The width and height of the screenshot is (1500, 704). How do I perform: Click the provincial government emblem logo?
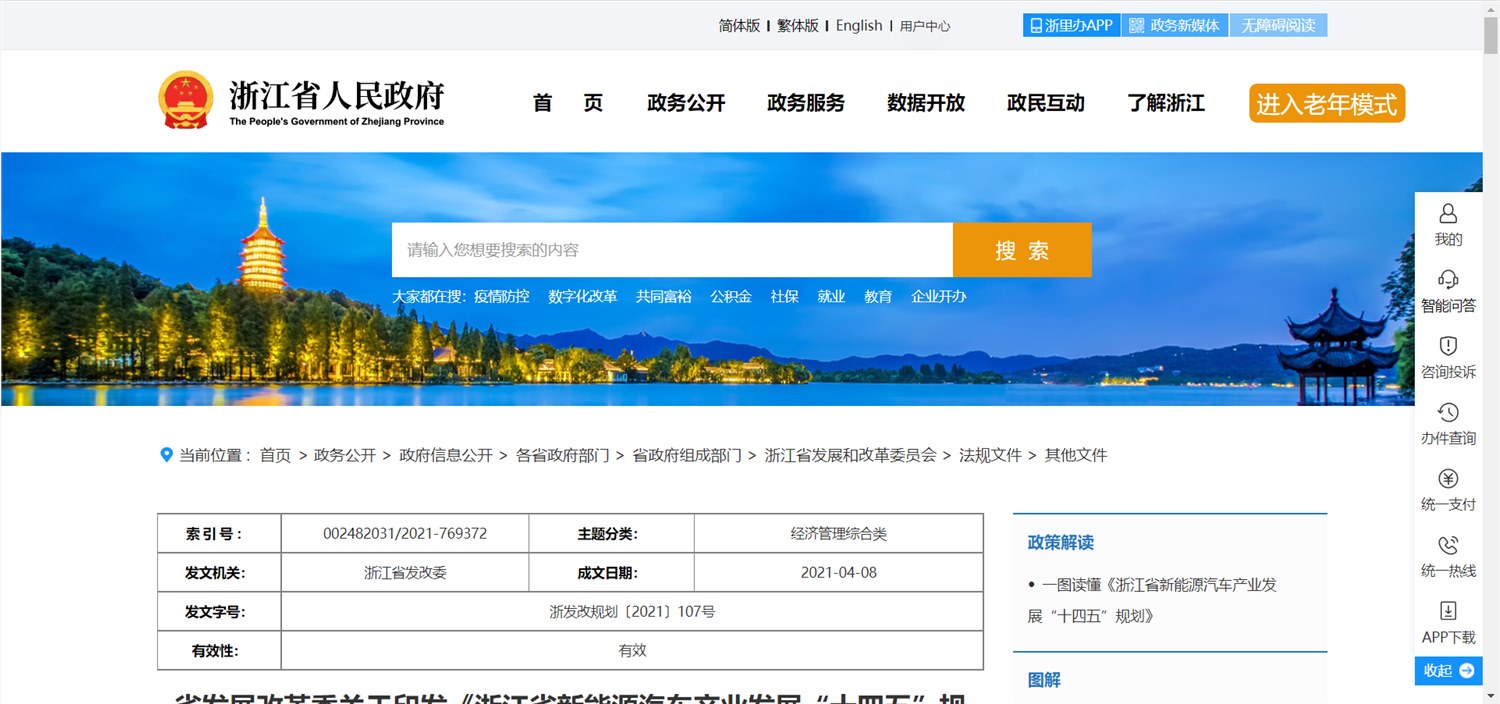click(186, 99)
